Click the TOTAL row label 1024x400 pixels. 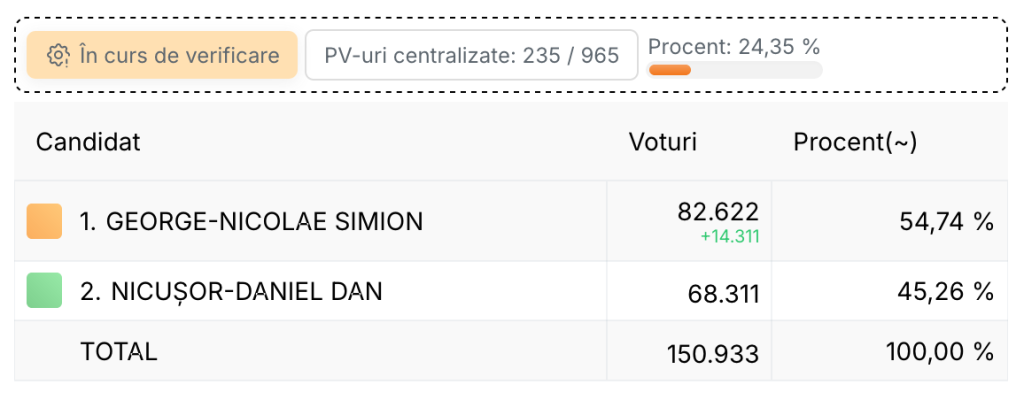click(119, 352)
